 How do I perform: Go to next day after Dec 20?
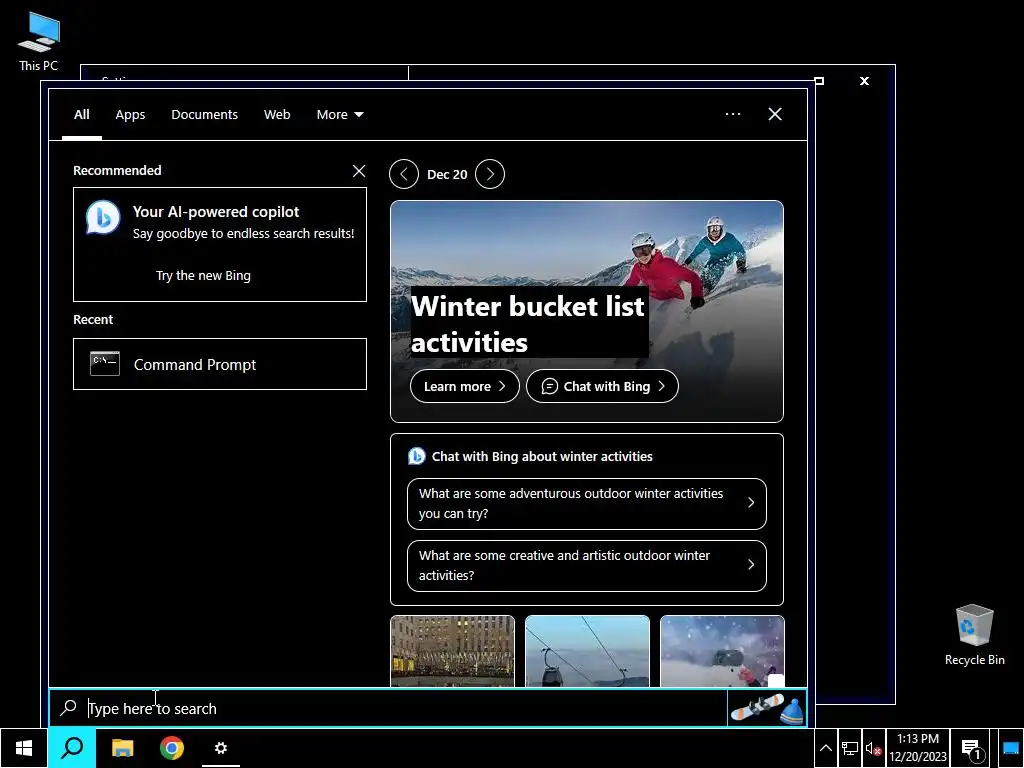490,174
